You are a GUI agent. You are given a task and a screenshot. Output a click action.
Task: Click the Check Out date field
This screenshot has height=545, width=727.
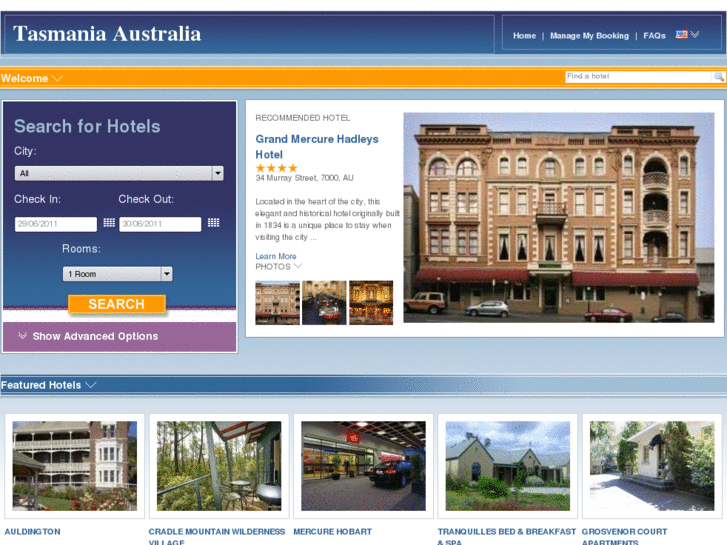pyautogui.click(x=160, y=224)
